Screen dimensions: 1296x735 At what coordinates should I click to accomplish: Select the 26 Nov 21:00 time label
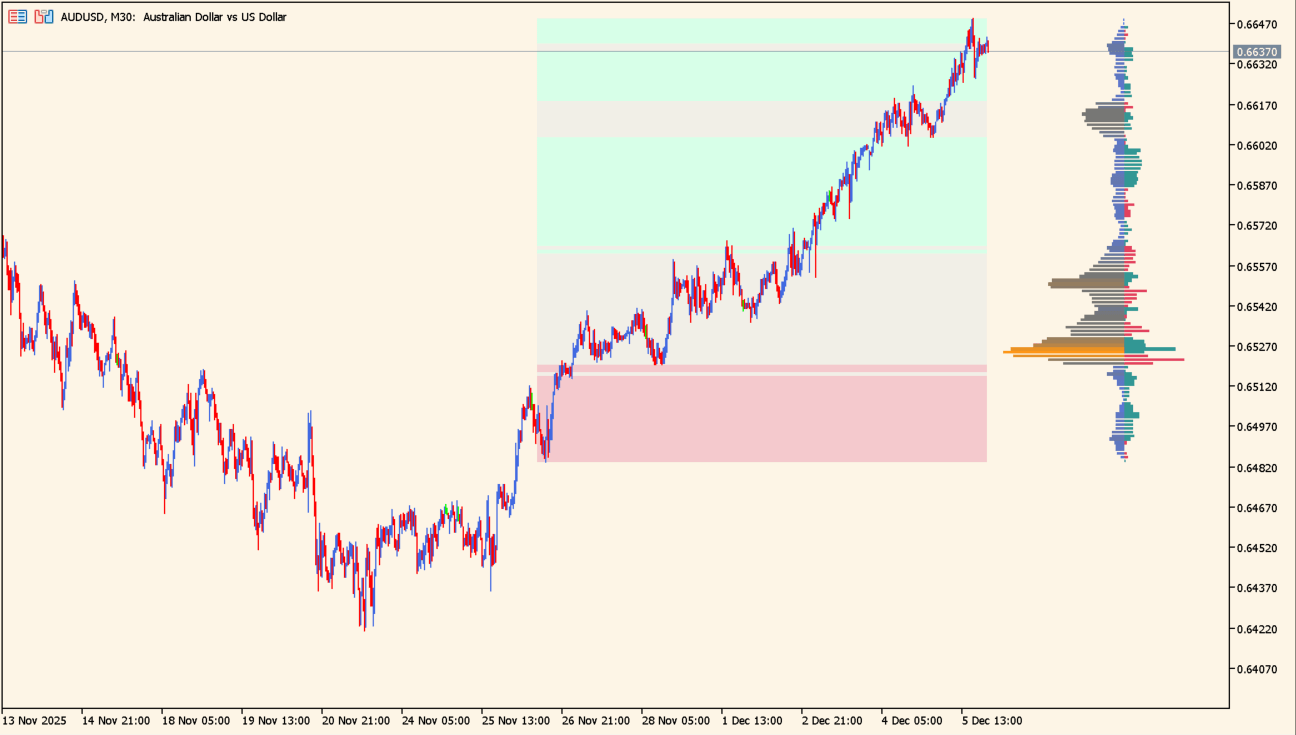[596, 720]
